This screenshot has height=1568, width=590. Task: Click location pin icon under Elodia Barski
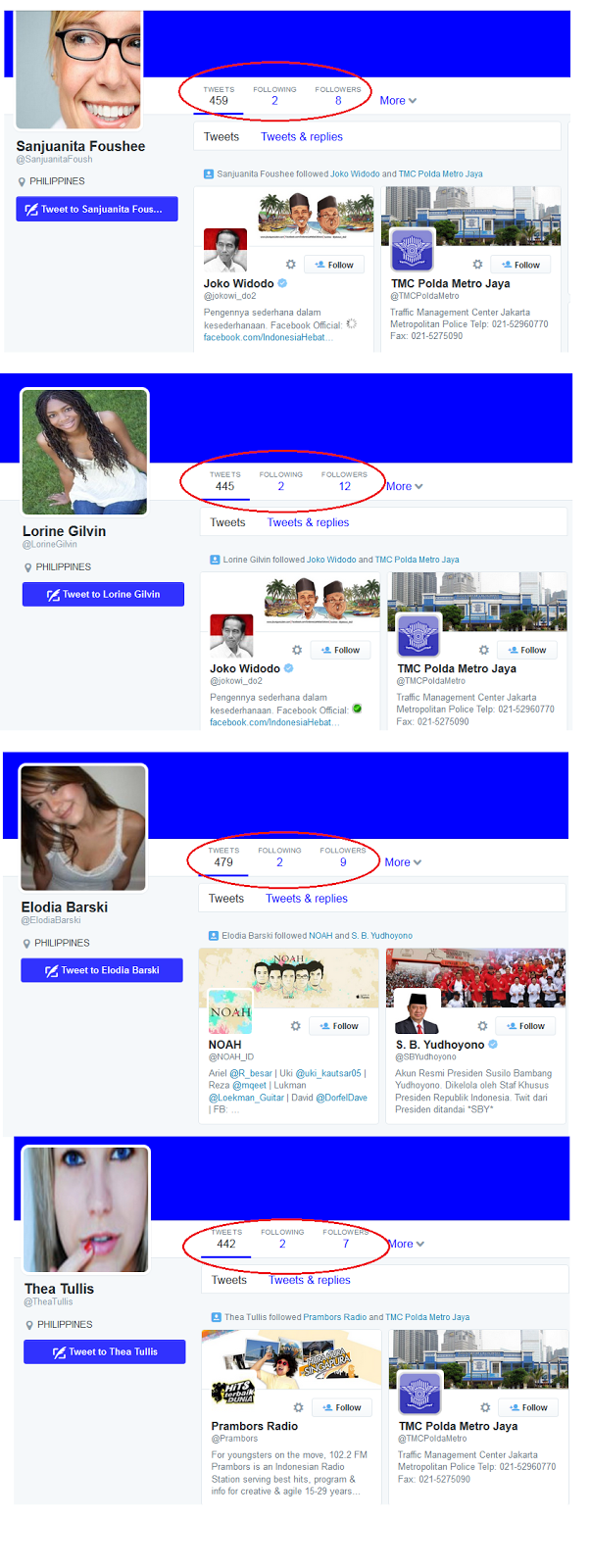tap(26, 944)
